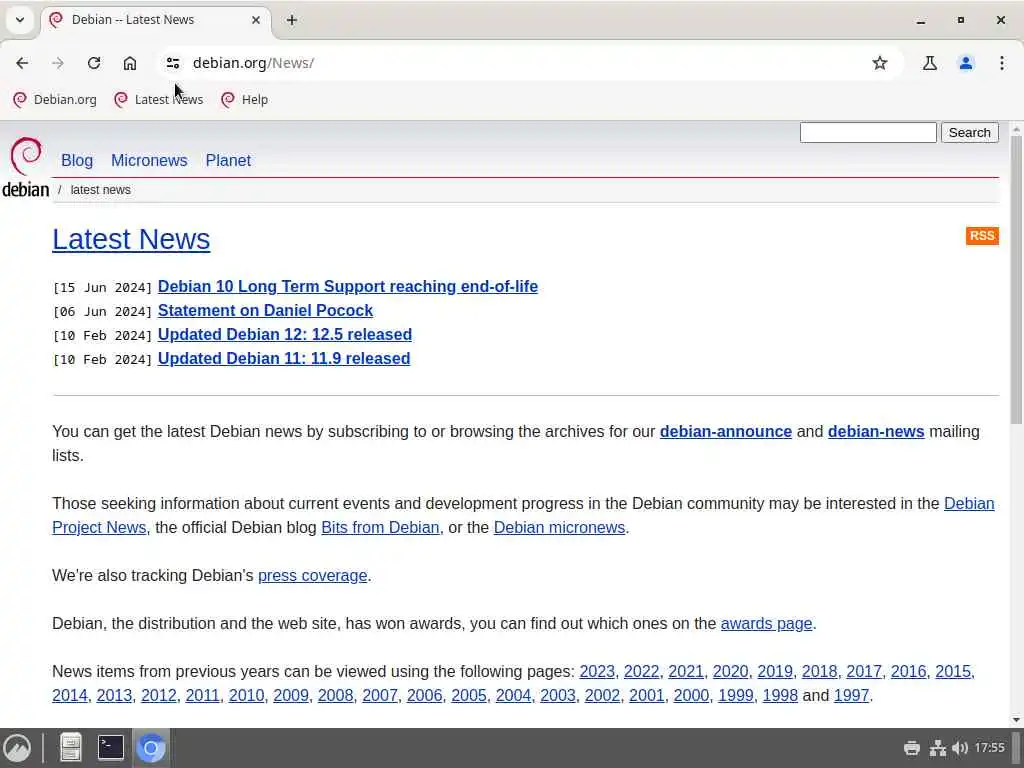Bookmark this page with the star icon

pos(880,63)
